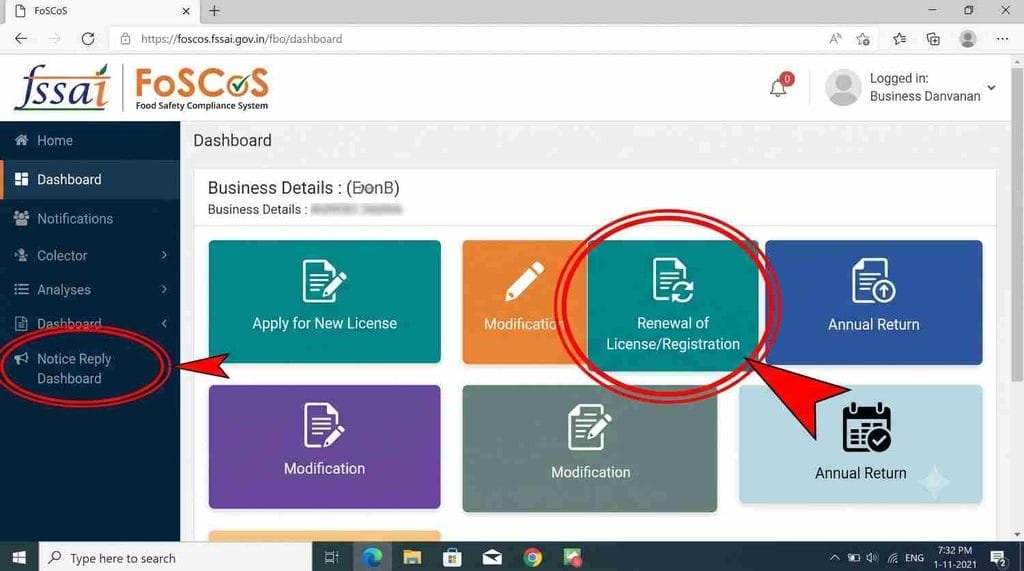Open Task View on taskbar
1024x571 pixels.
332,557
